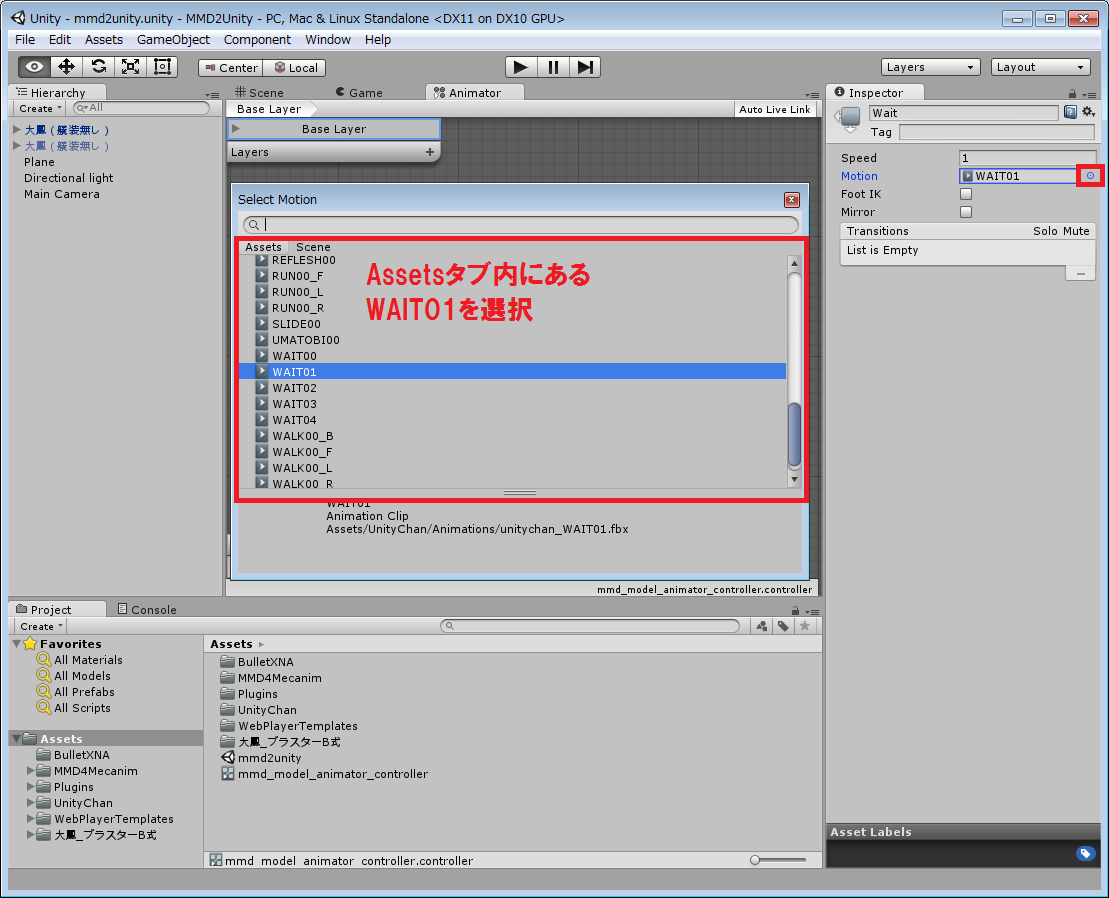Open the Layout dropdown

(1040, 67)
